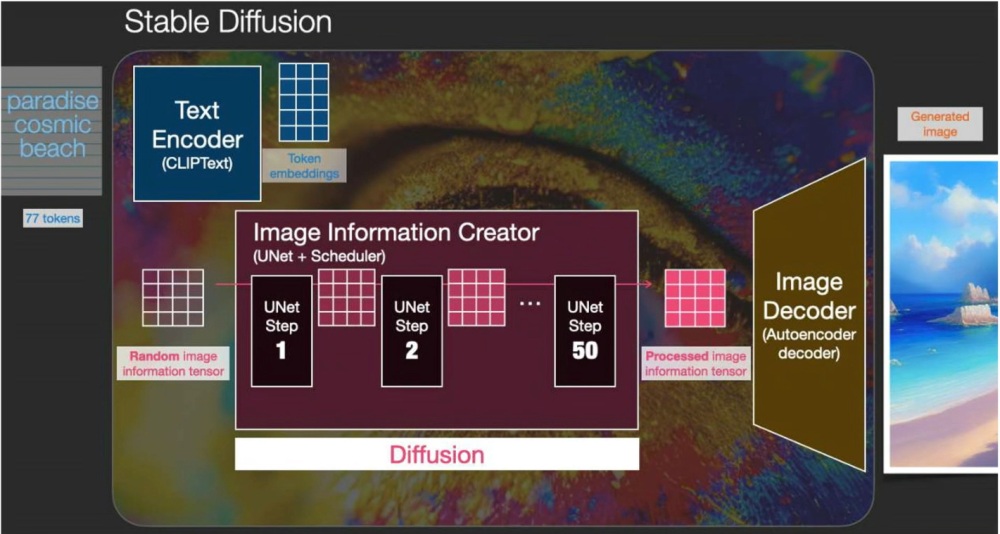Select the Image Decoder trapezoid block
The width and height of the screenshot is (1000, 534).
tap(809, 315)
